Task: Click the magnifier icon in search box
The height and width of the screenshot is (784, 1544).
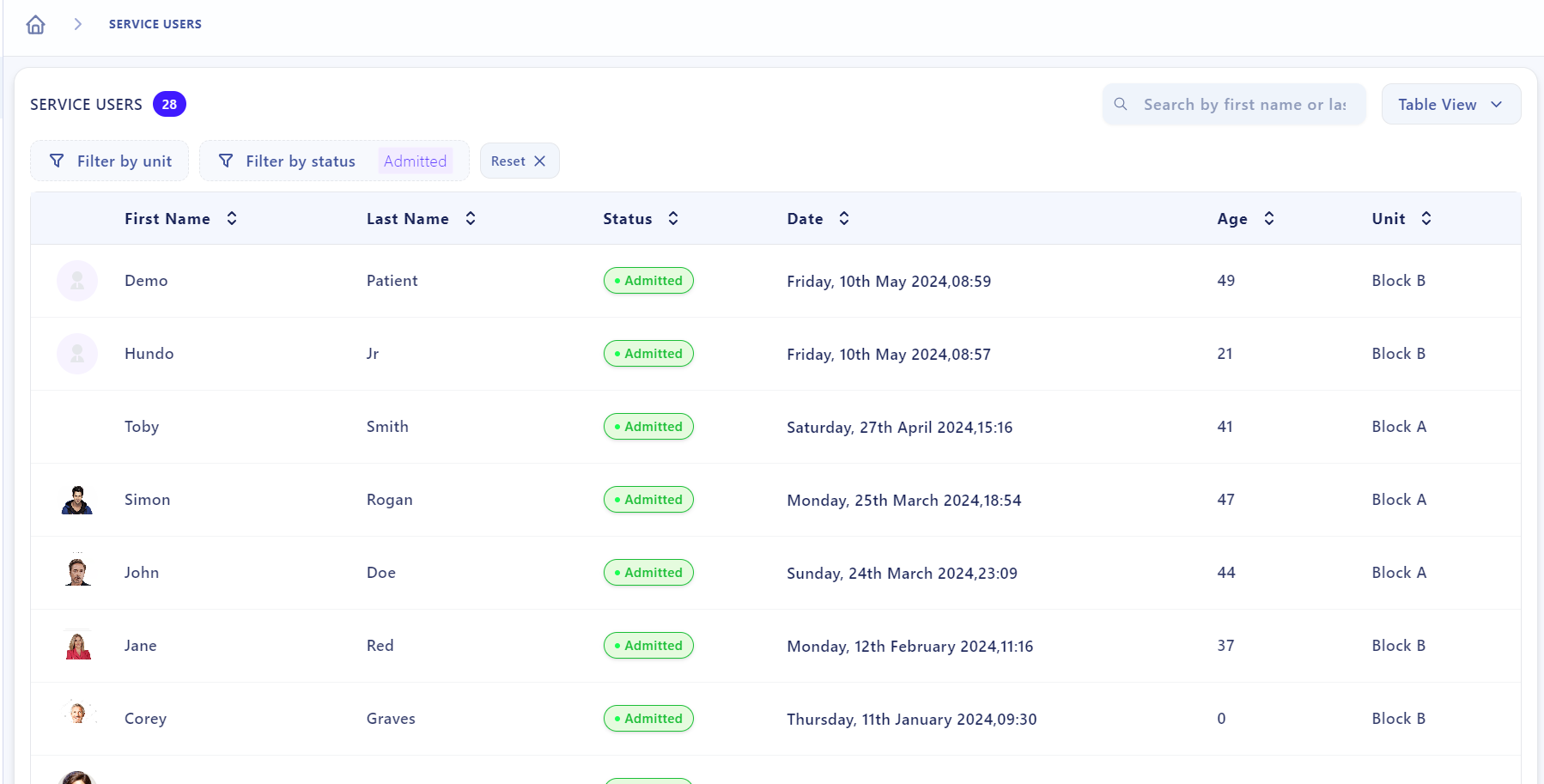Action: click(1121, 104)
